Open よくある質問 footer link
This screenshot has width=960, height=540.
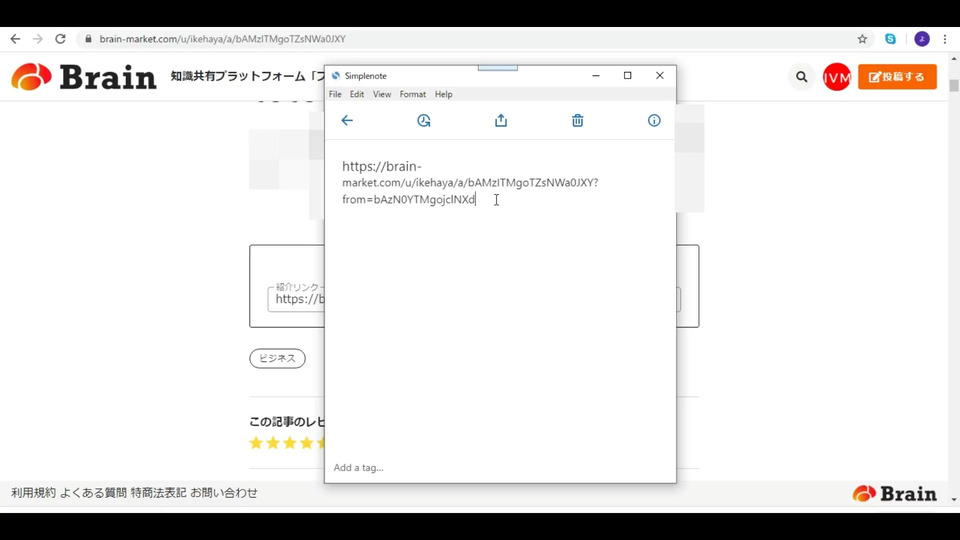pyautogui.click(x=93, y=493)
